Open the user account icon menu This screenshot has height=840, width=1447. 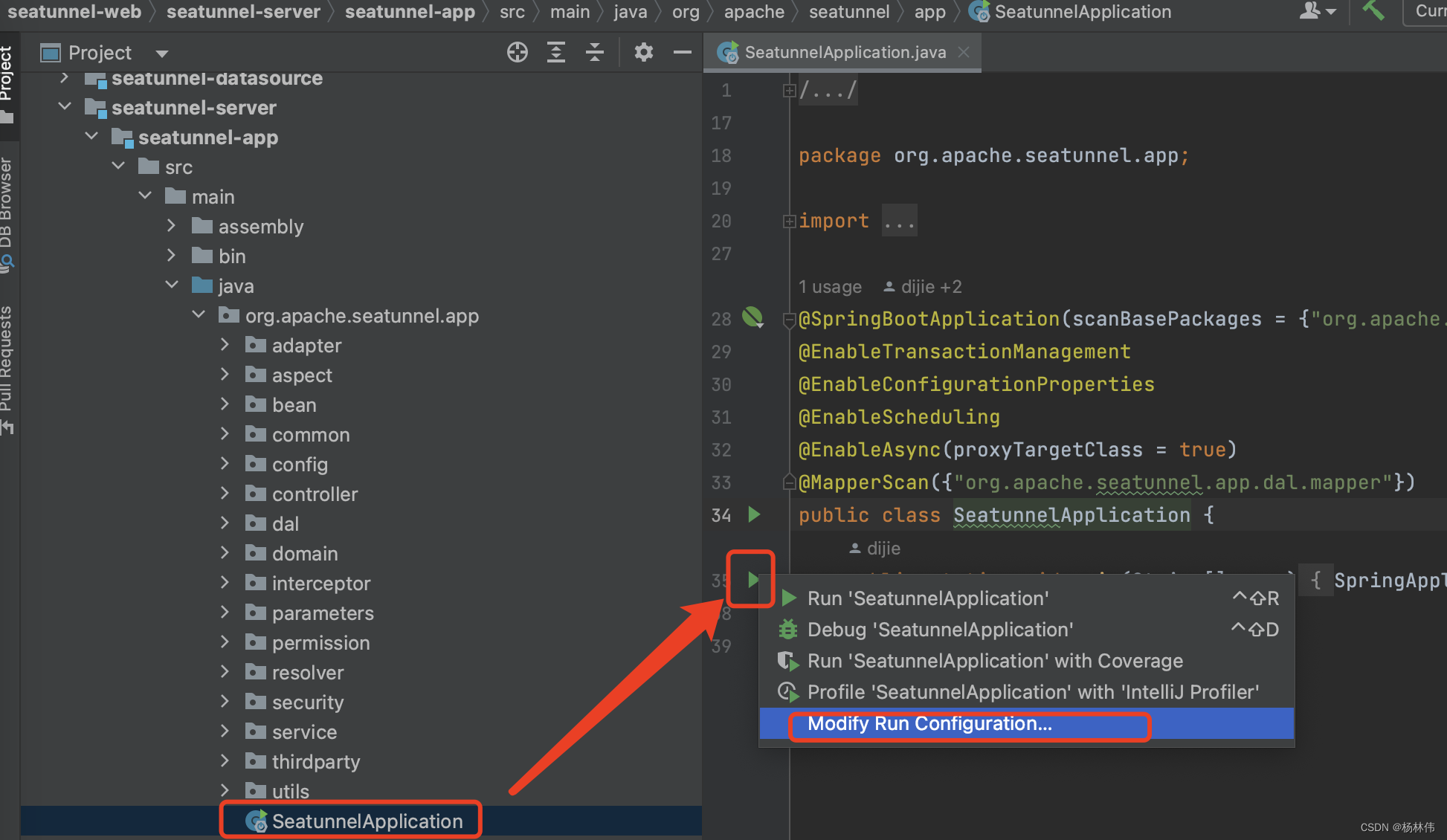[x=1318, y=10]
